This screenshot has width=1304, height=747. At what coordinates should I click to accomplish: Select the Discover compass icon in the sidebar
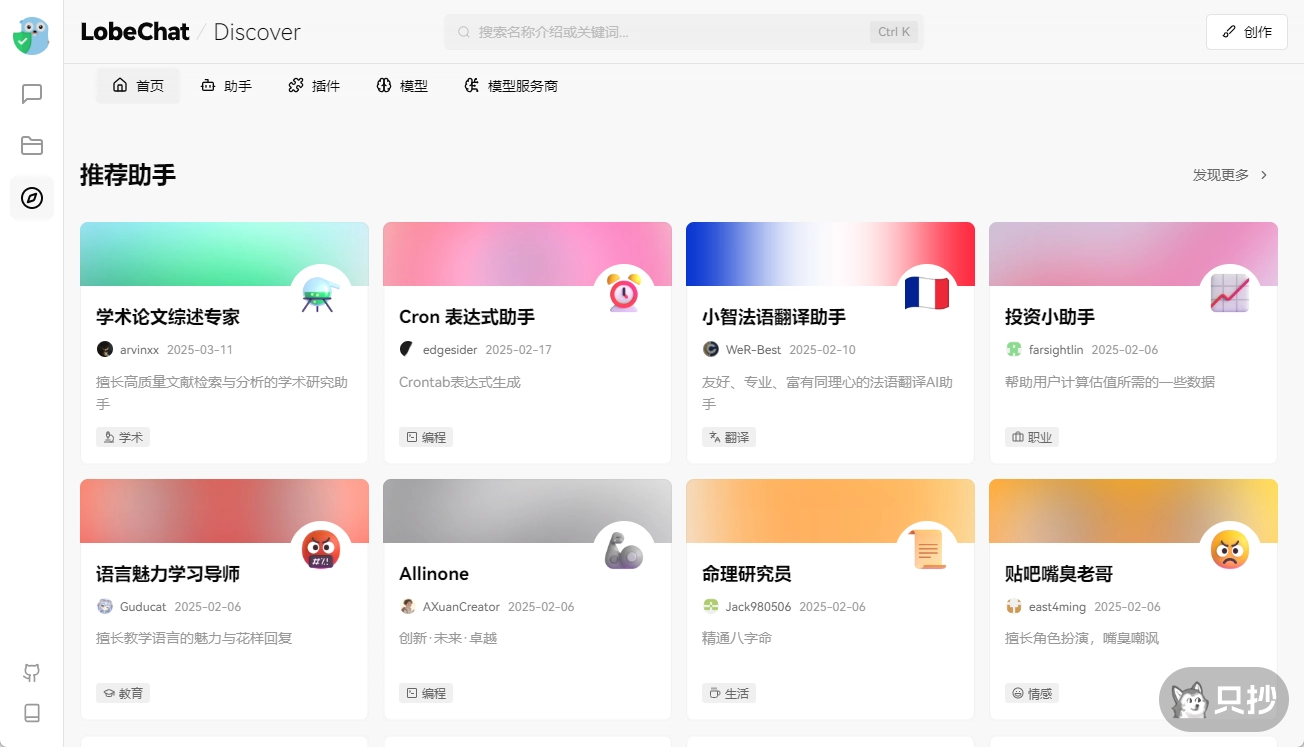31,198
